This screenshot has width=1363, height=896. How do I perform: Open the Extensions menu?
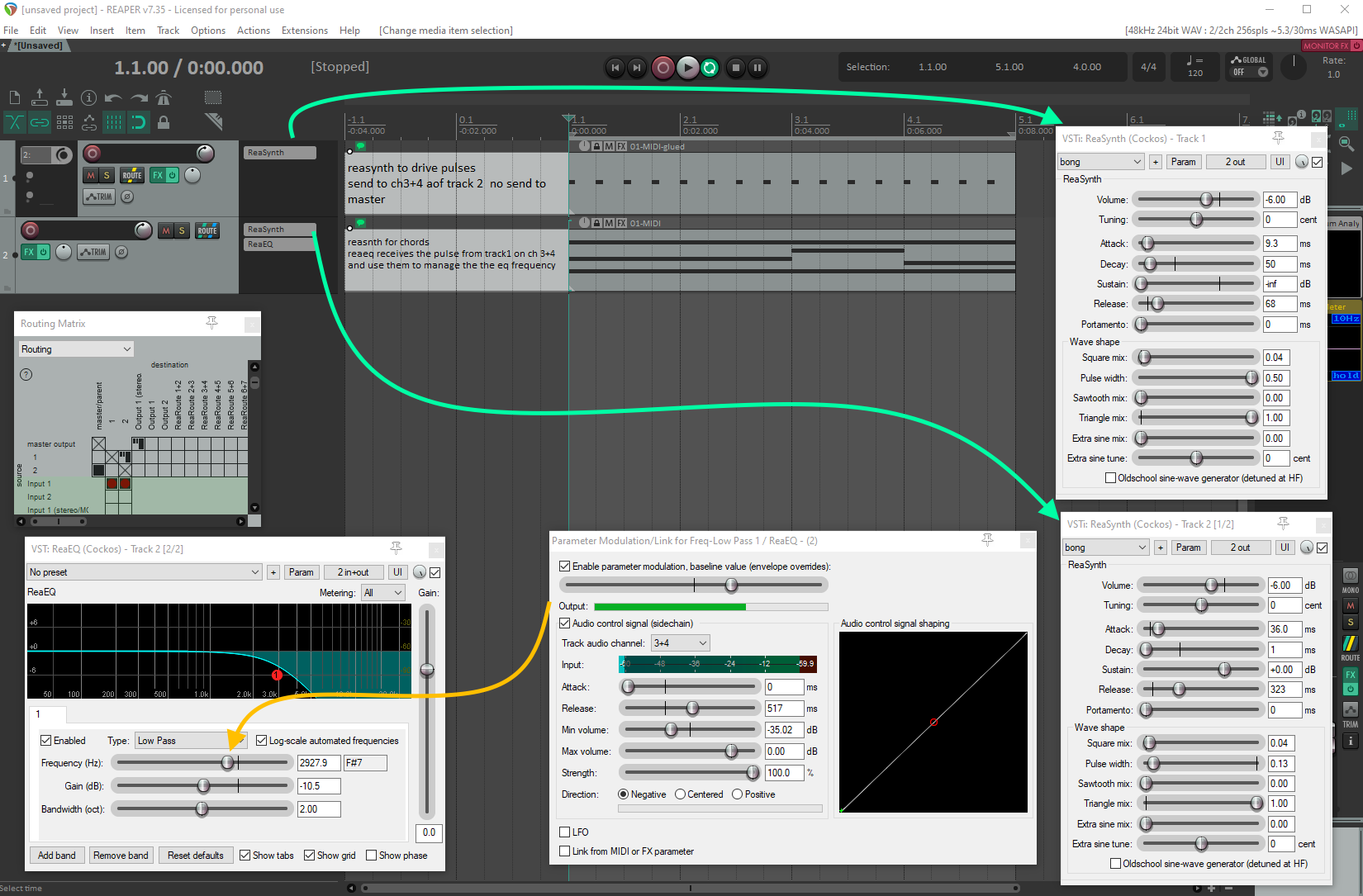304,31
